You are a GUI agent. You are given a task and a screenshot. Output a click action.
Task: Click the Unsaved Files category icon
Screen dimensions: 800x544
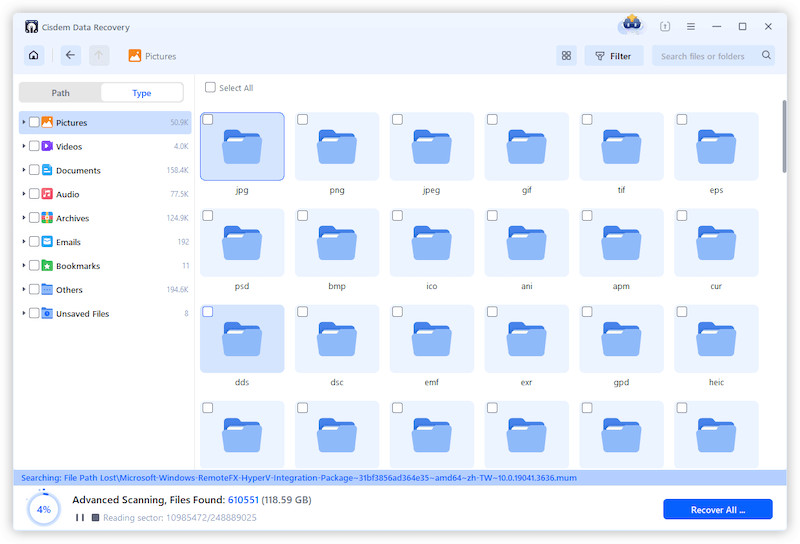[47, 313]
